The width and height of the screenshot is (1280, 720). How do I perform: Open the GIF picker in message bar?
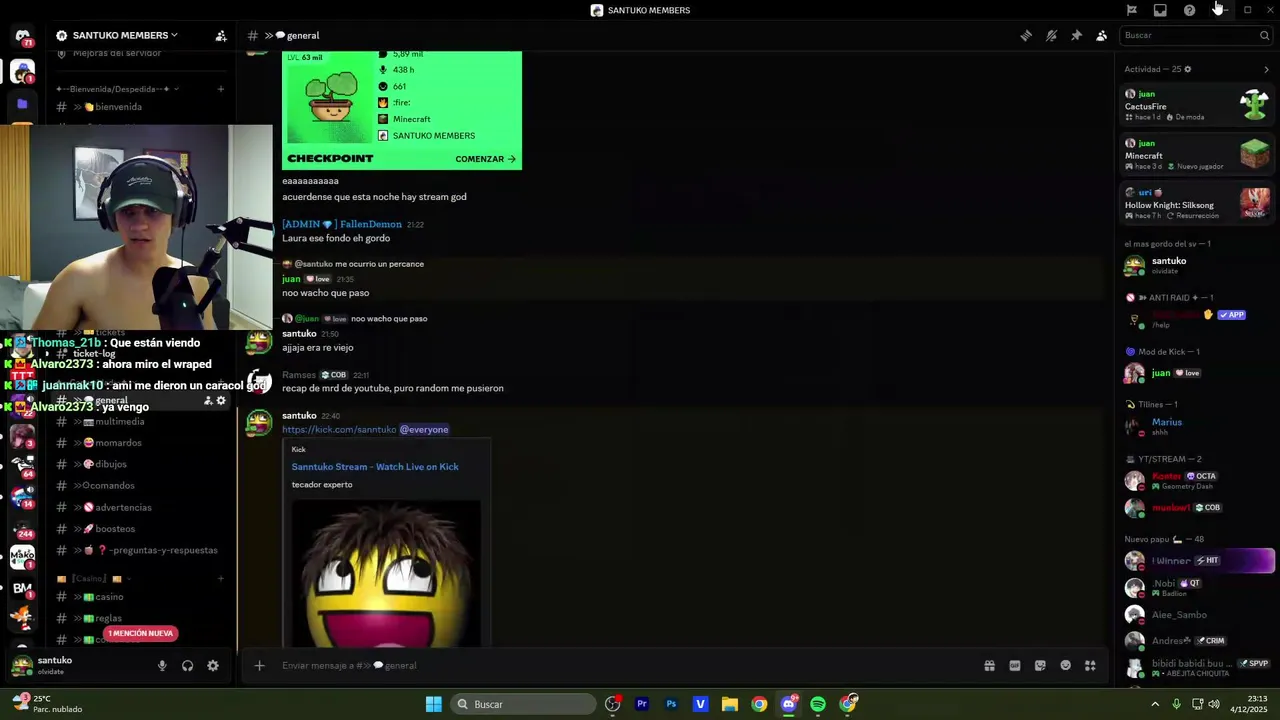point(1014,666)
